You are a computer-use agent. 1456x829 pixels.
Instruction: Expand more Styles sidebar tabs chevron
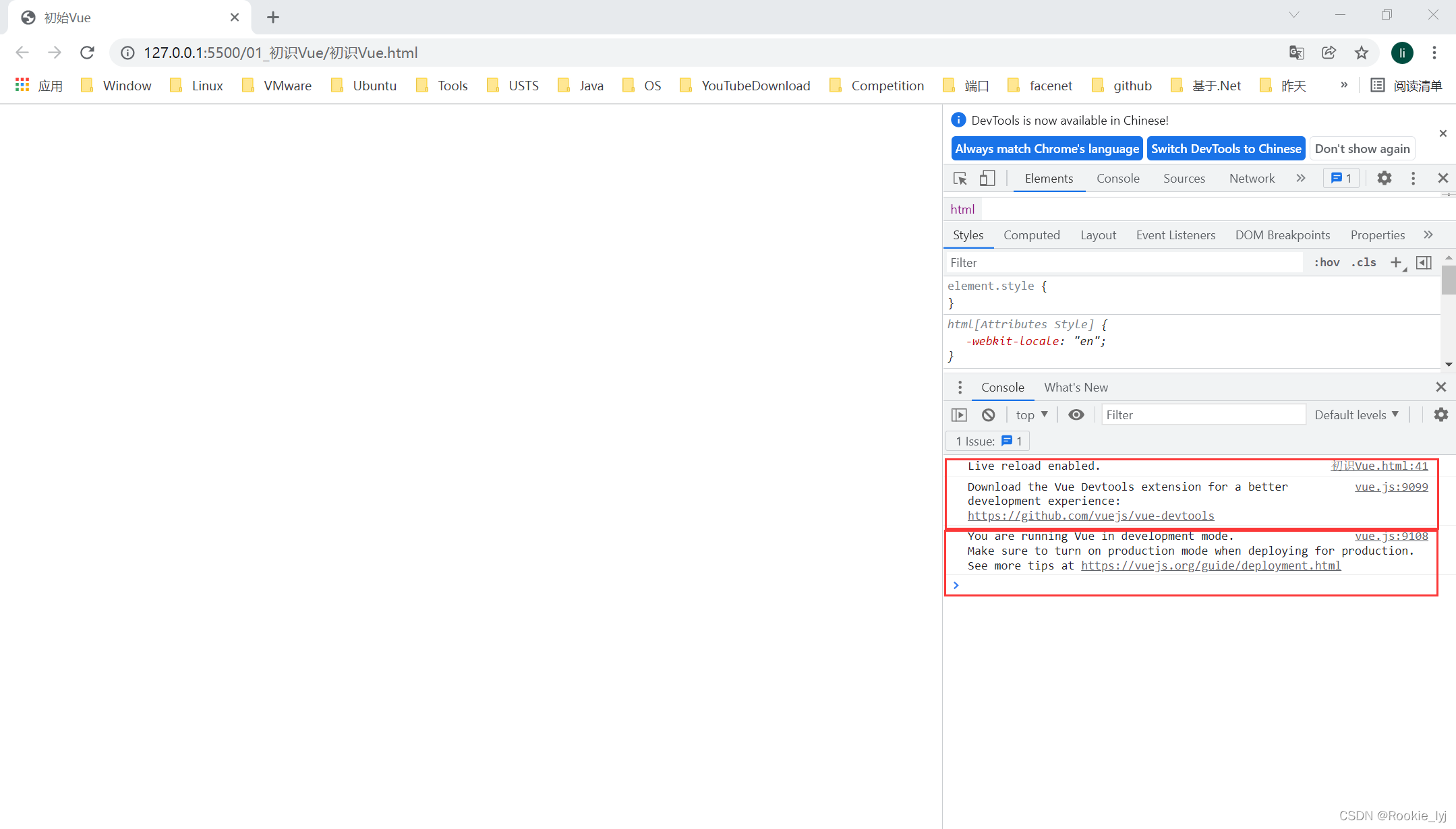(x=1428, y=235)
